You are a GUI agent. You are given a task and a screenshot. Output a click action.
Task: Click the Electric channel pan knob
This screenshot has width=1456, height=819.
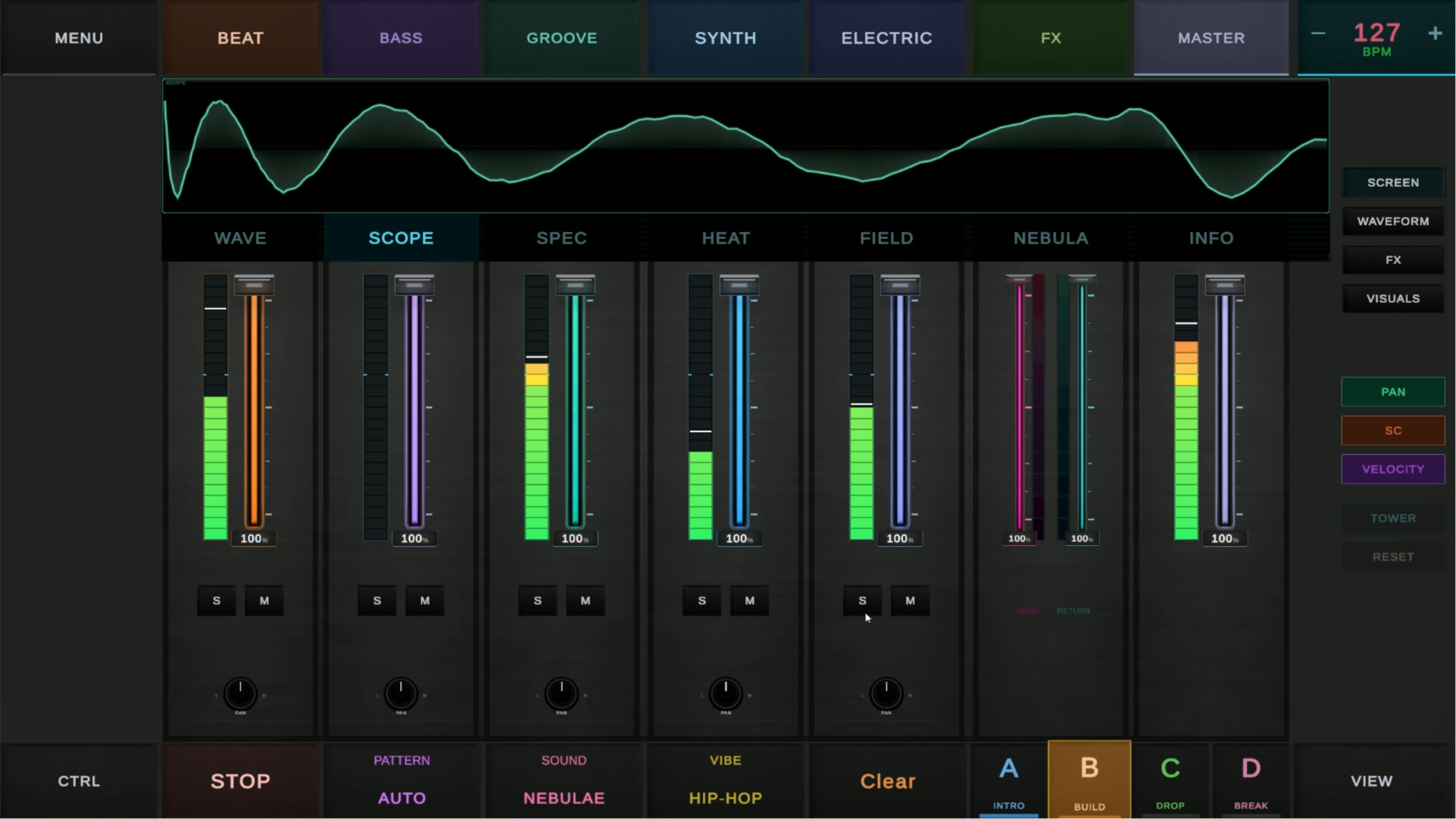tap(887, 693)
